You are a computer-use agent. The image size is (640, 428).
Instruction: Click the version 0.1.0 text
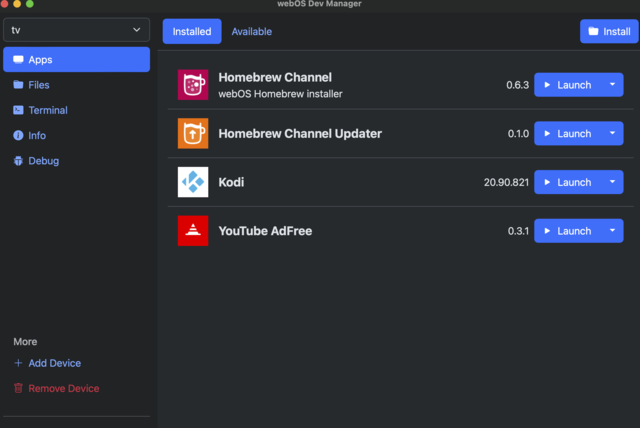pos(518,133)
